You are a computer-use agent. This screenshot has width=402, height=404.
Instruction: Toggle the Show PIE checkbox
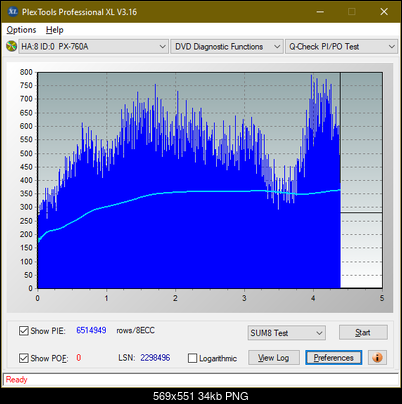24,331
